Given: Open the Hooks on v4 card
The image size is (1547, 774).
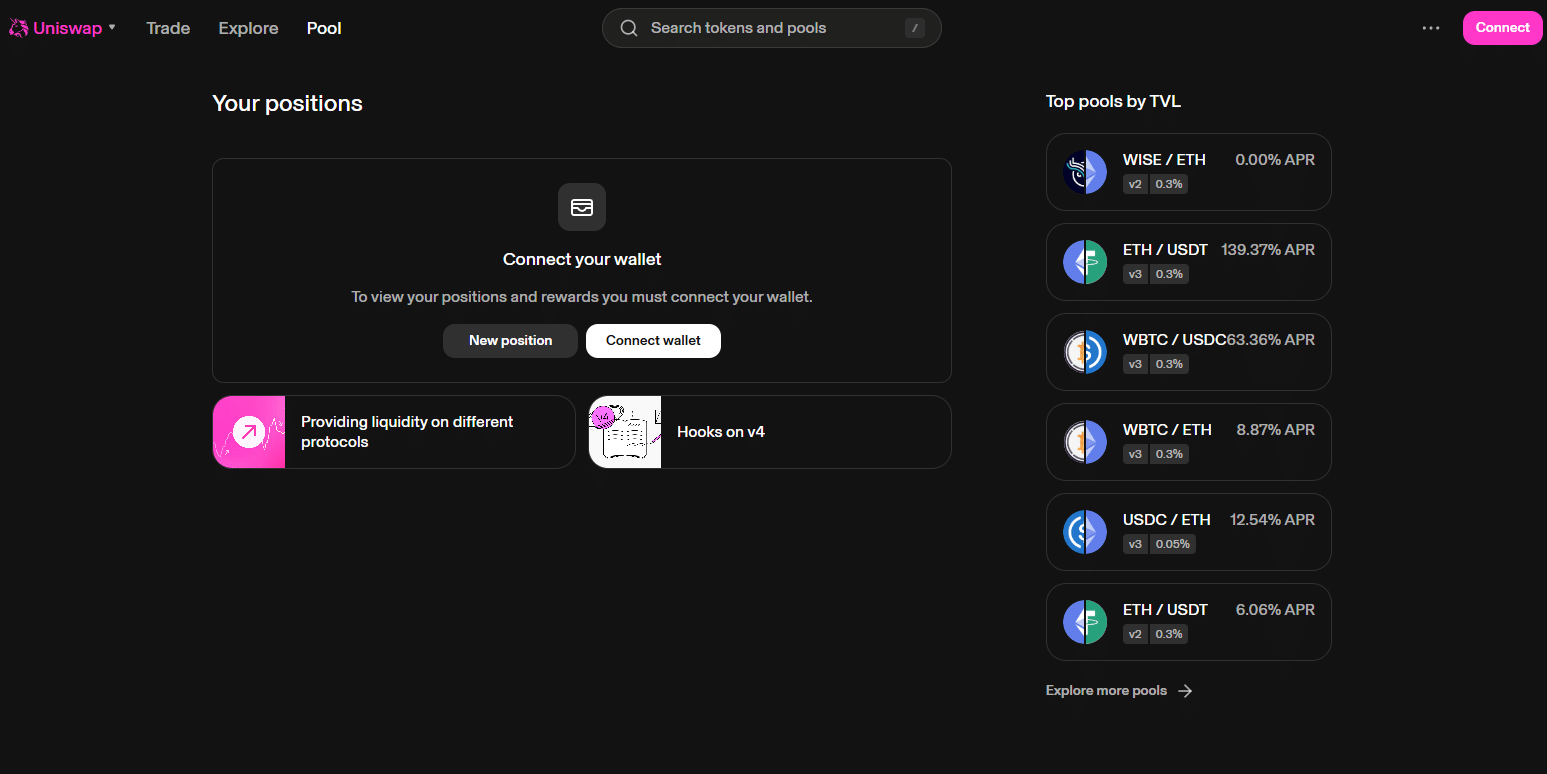Looking at the screenshot, I should coord(770,432).
